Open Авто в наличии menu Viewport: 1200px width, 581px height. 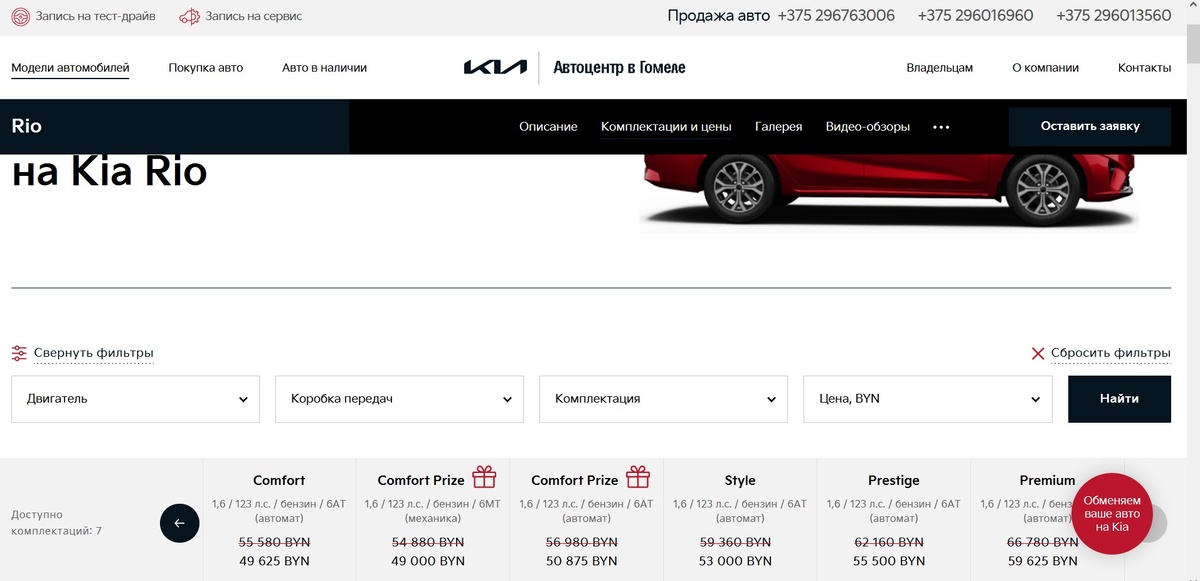[x=324, y=68]
